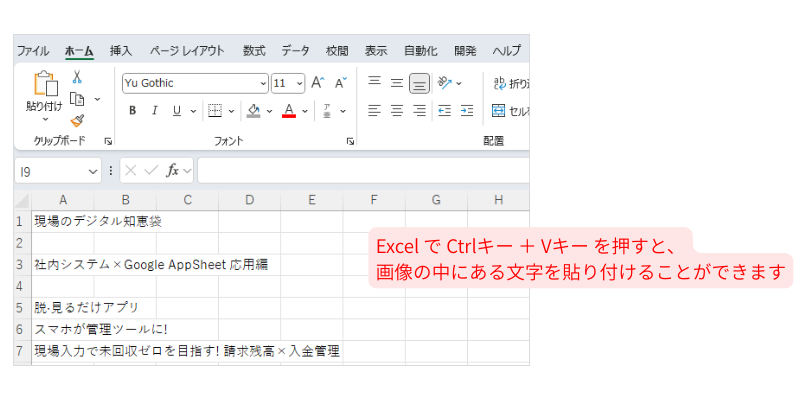Open the borders dropdown arrow
800x400 pixels.
coord(231,111)
